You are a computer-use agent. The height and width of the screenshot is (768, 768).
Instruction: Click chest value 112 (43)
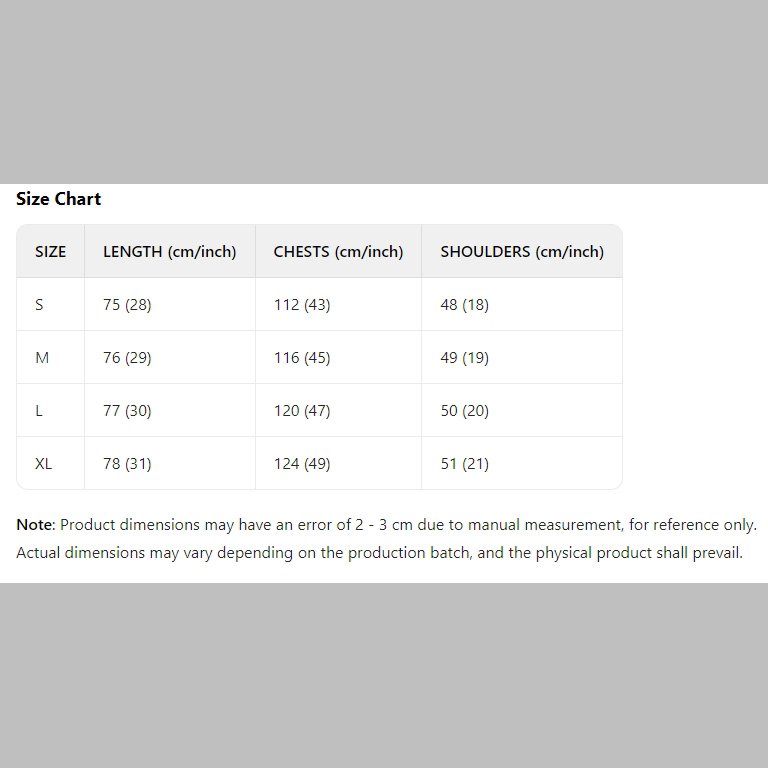[302, 305]
